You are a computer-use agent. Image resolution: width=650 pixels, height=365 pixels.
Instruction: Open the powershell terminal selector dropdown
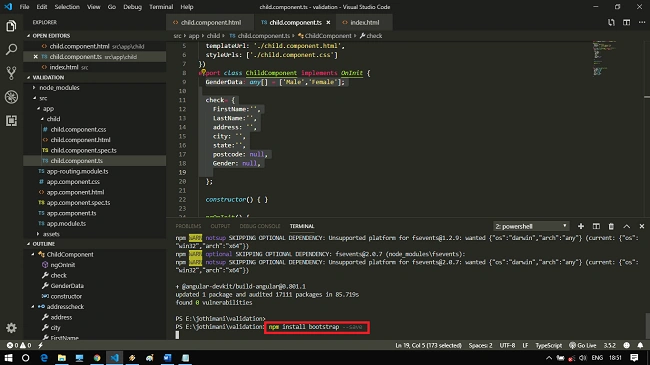531,226
